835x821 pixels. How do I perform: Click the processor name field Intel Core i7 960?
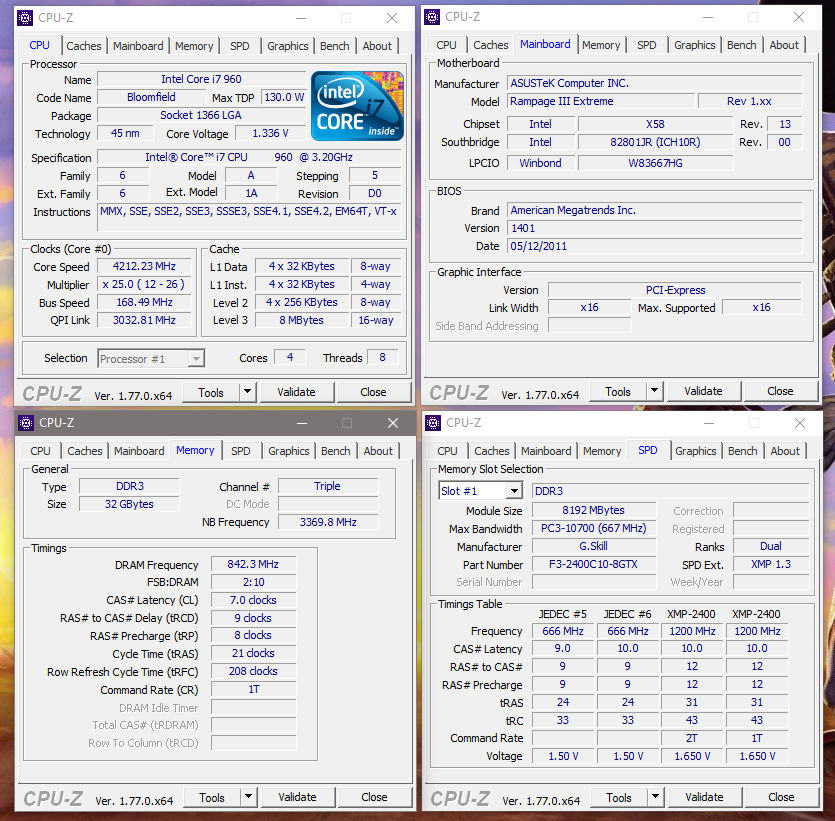pos(201,79)
